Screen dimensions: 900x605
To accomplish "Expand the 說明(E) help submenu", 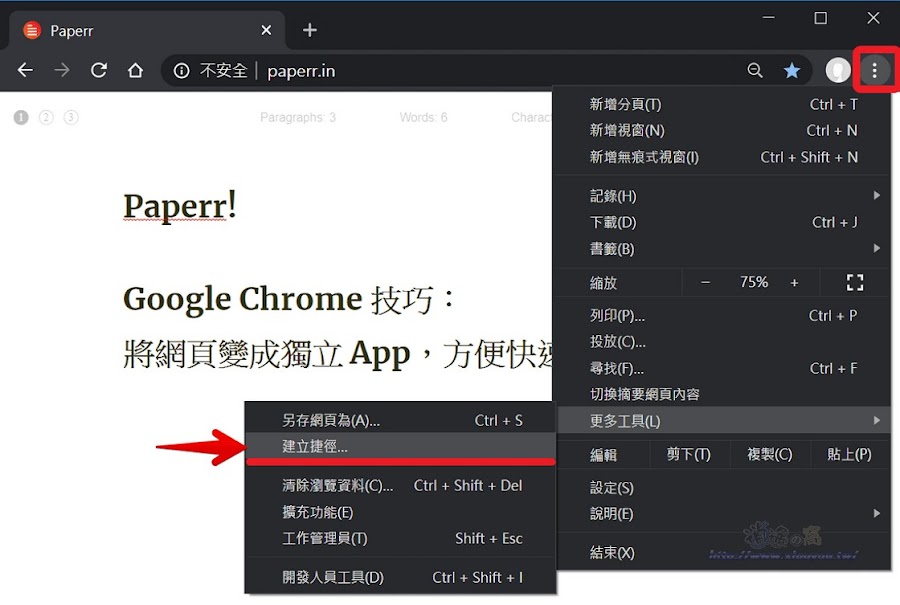I will [x=723, y=514].
